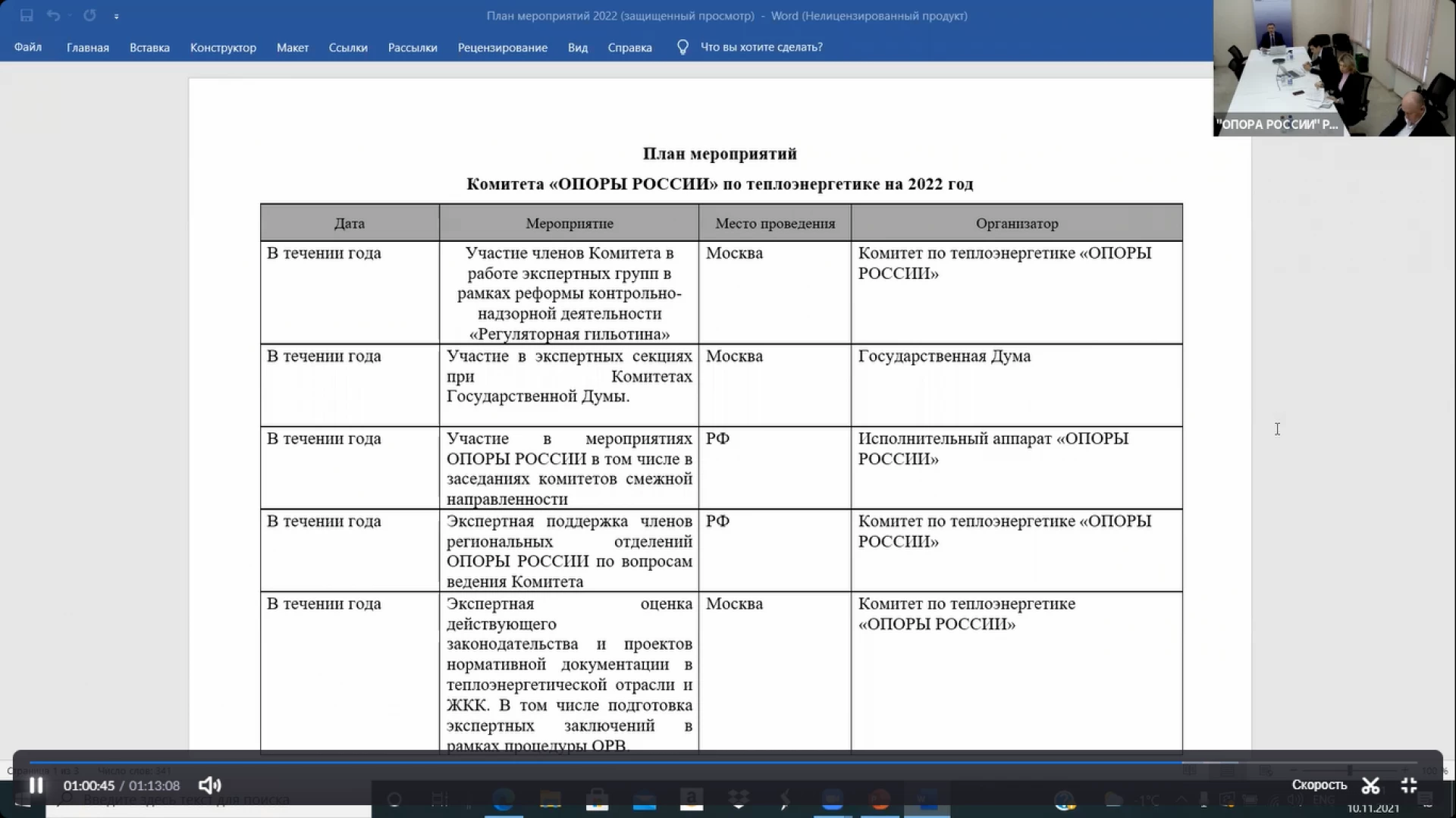Expand the Undo history dropdown arrow
The height and width of the screenshot is (818, 1456).
(69, 15)
